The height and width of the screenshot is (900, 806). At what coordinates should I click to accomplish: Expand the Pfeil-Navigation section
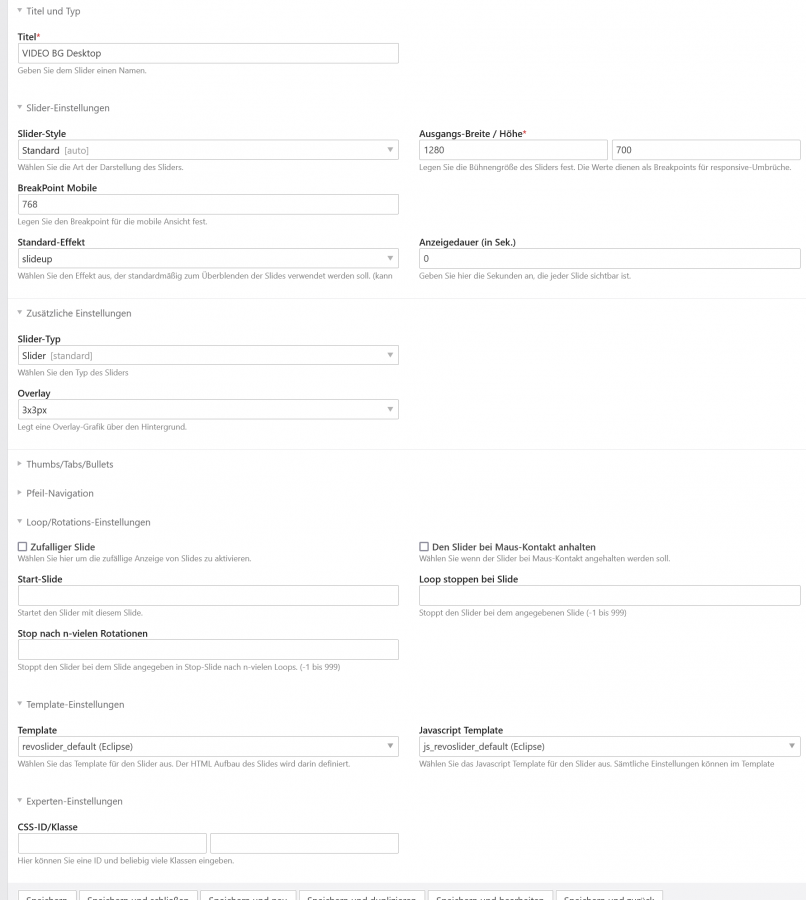tap(59, 493)
